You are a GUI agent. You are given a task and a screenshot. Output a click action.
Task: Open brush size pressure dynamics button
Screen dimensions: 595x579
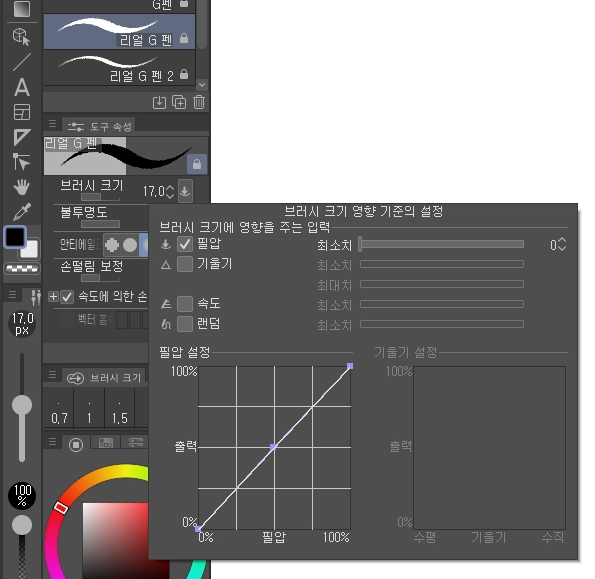[185, 191]
